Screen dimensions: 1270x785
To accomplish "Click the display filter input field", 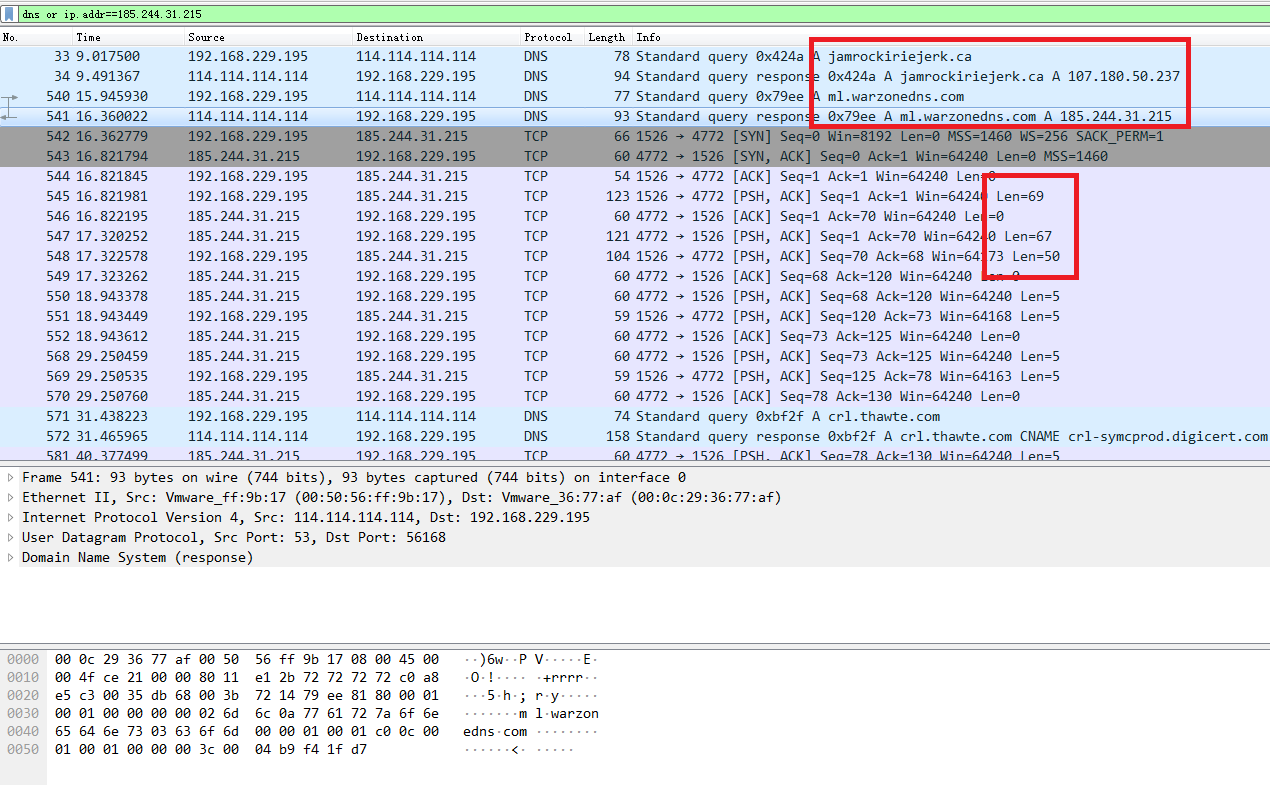I will (643, 15).
